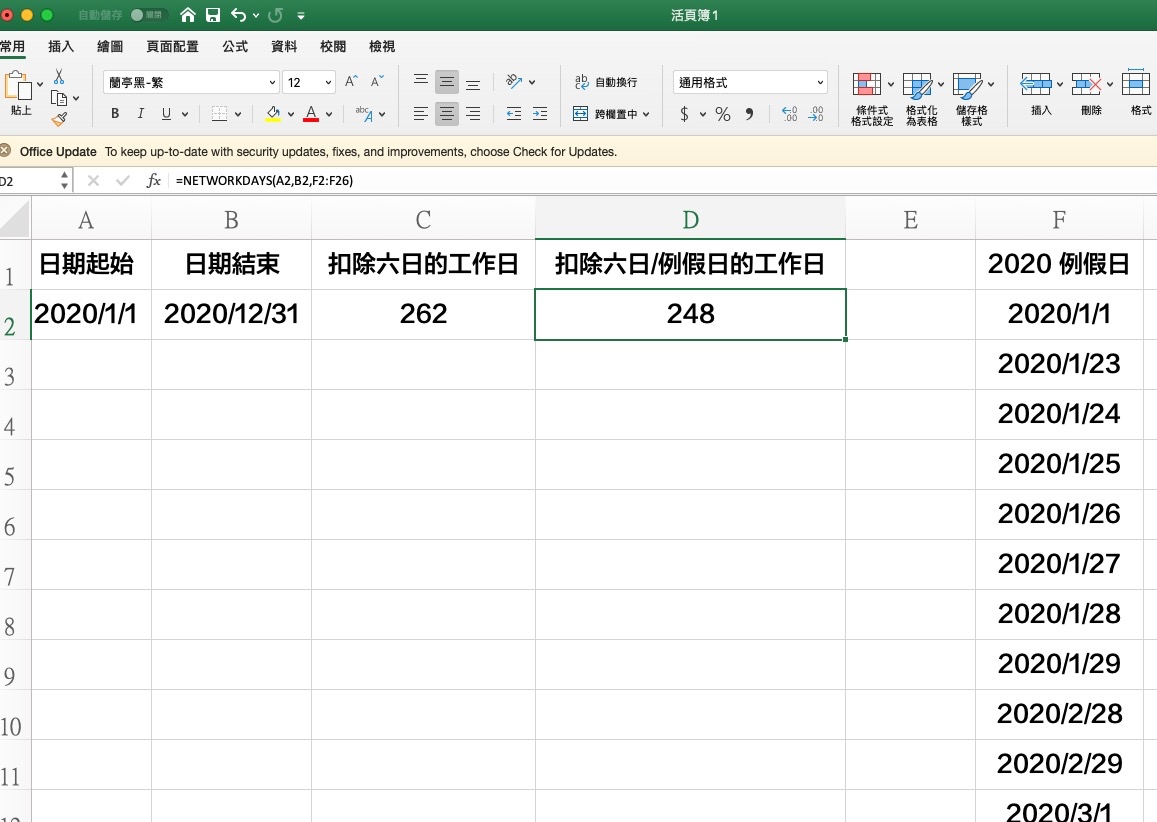Viewport: 1157px width, 822px height.
Task: Apply the yellow fill color swatch
Action: pyautogui.click(x=273, y=114)
